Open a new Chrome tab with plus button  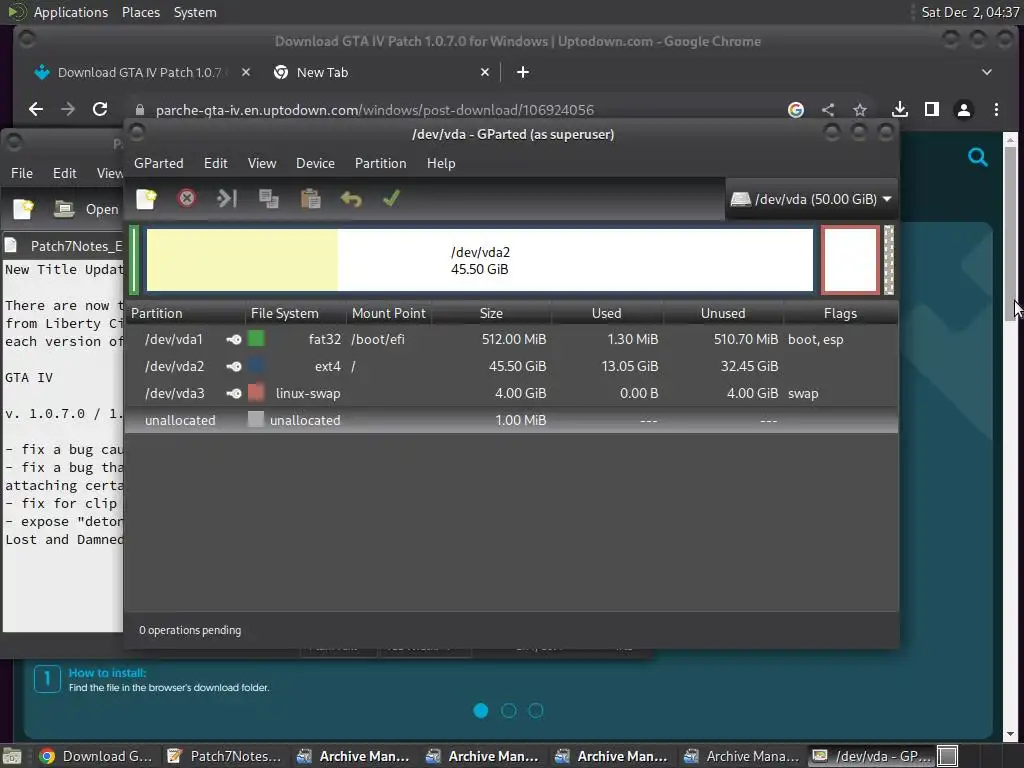coord(522,72)
